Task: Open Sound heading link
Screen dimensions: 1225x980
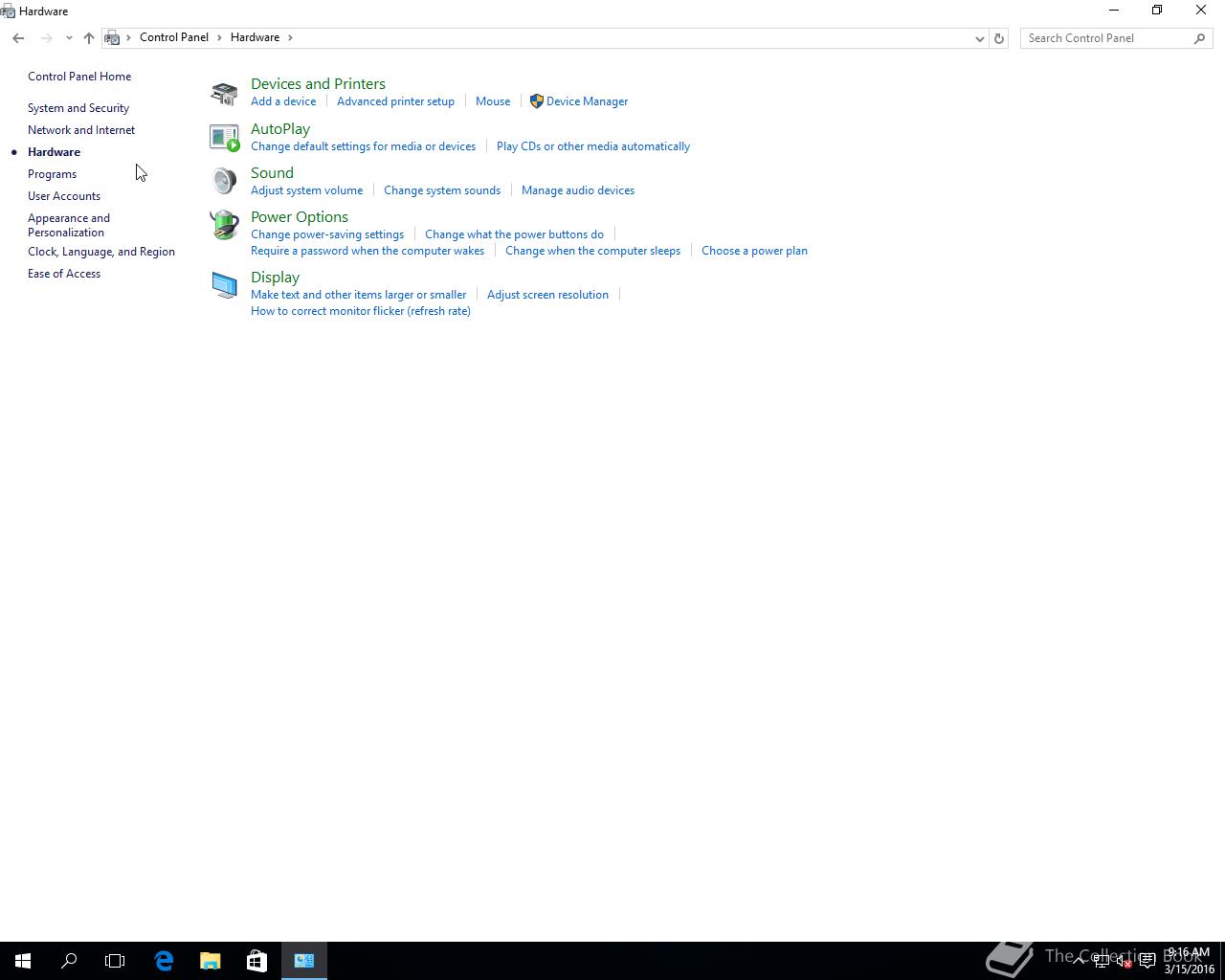Action: pos(272,173)
